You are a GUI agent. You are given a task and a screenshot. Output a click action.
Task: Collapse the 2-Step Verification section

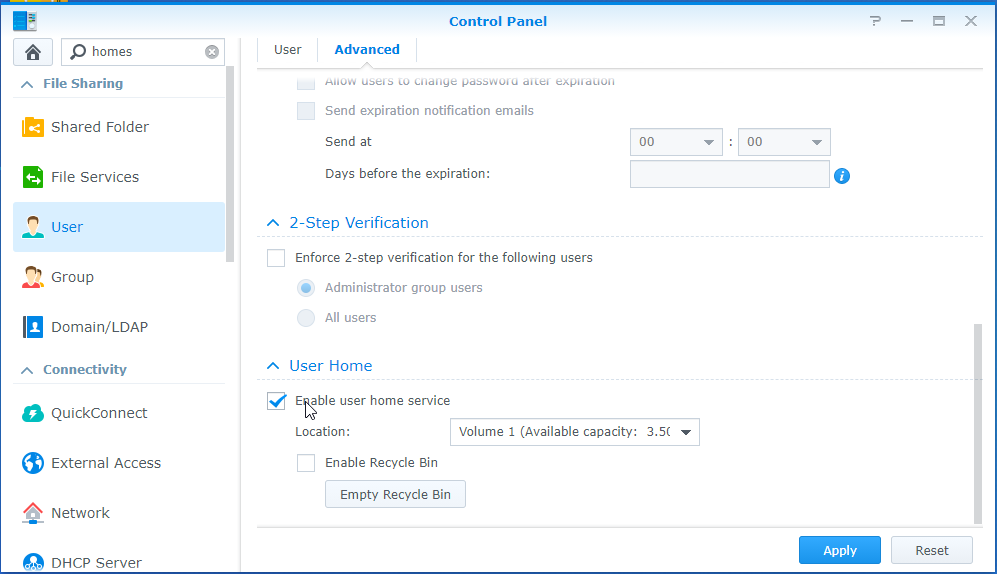coord(273,223)
